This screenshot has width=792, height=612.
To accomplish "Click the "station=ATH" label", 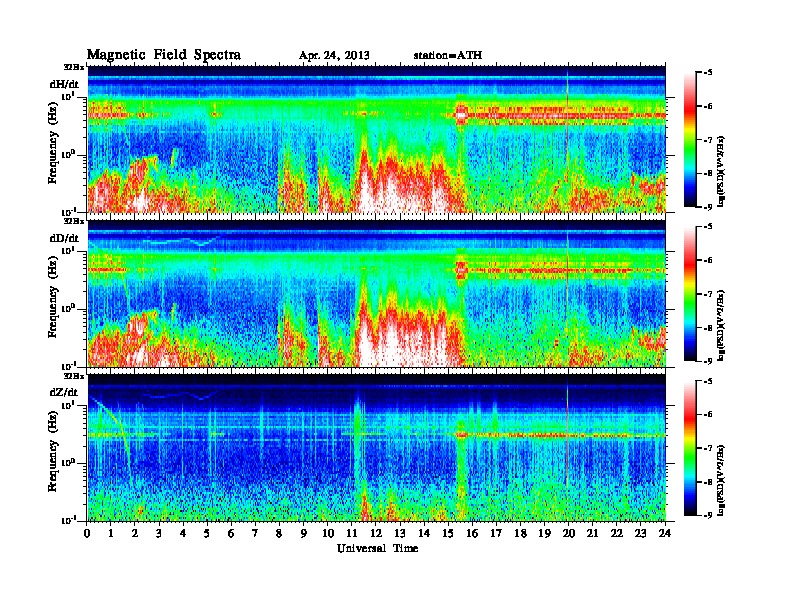I will [448, 55].
